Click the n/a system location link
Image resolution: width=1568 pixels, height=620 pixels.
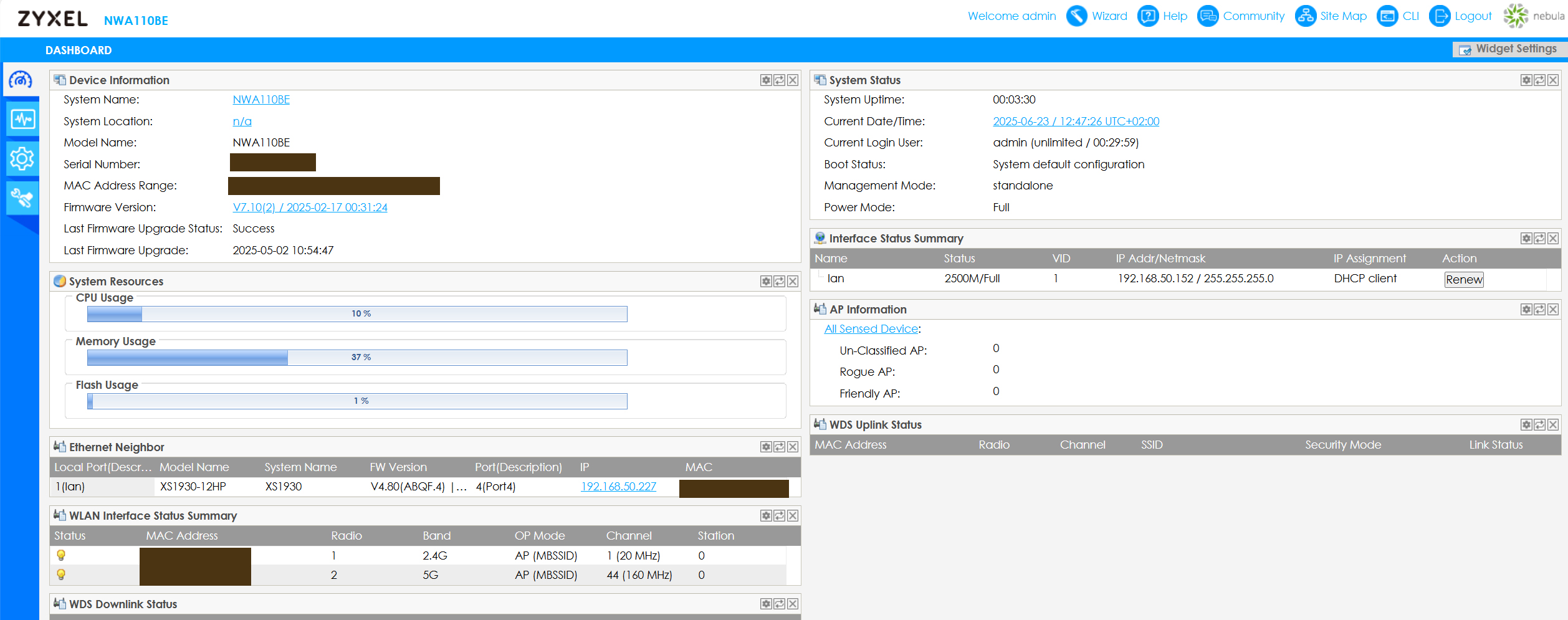click(x=242, y=122)
